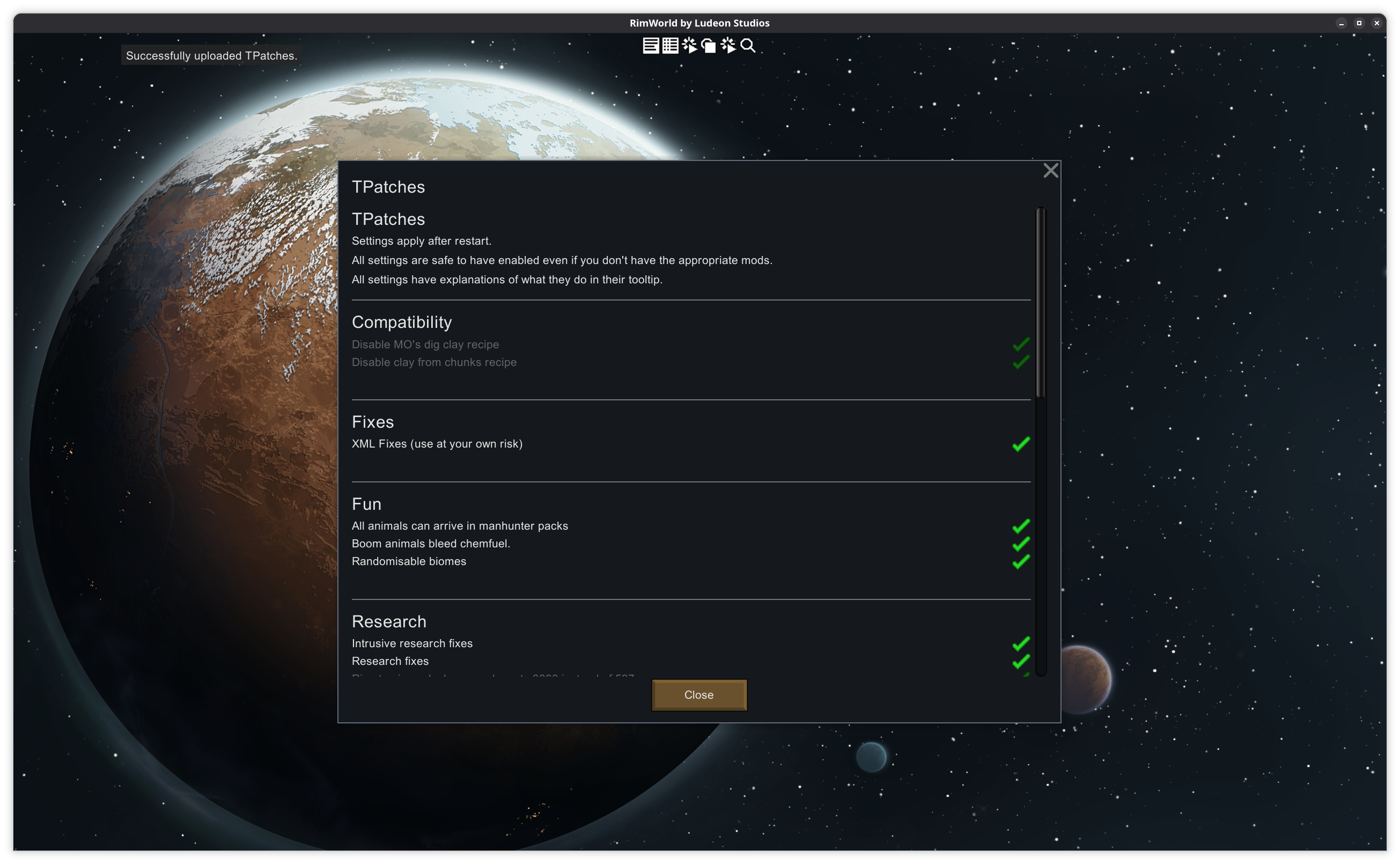Toggle Disable clay from chunks recipe checkmark
The width and height of the screenshot is (1400, 864).
[x=1021, y=362]
